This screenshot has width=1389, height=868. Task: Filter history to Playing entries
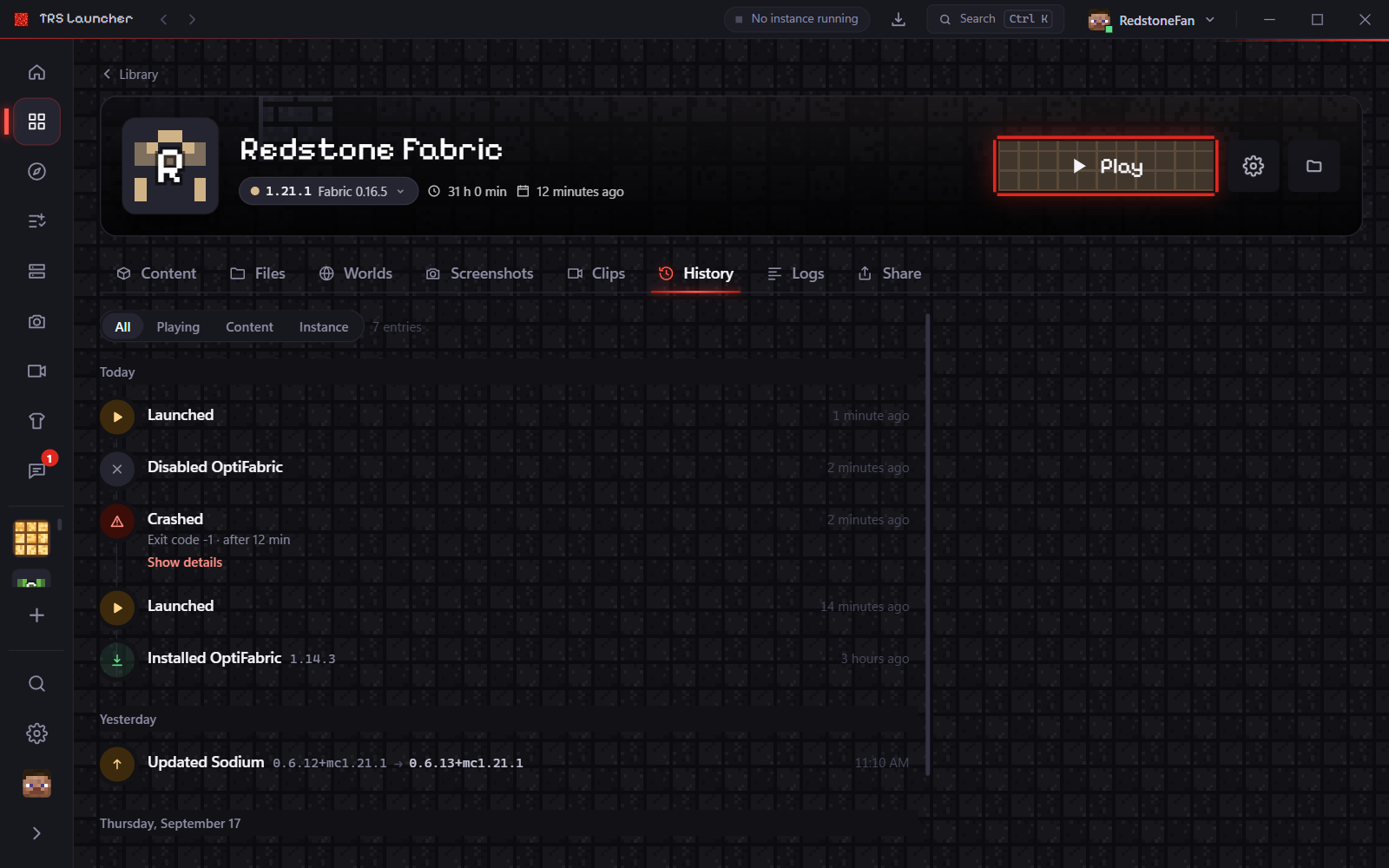pos(178,326)
